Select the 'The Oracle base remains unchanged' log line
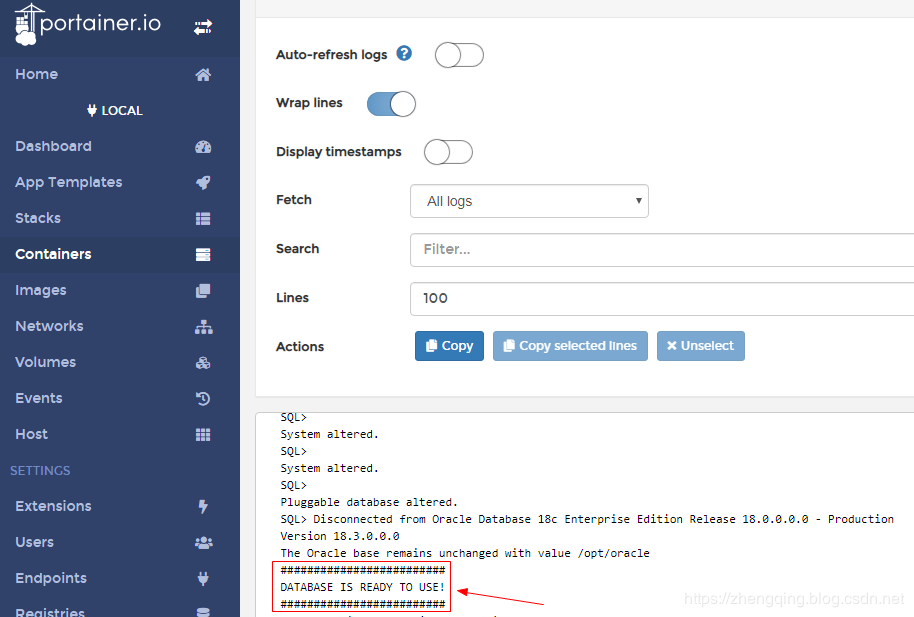The width and height of the screenshot is (914, 617). tap(465, 553)
